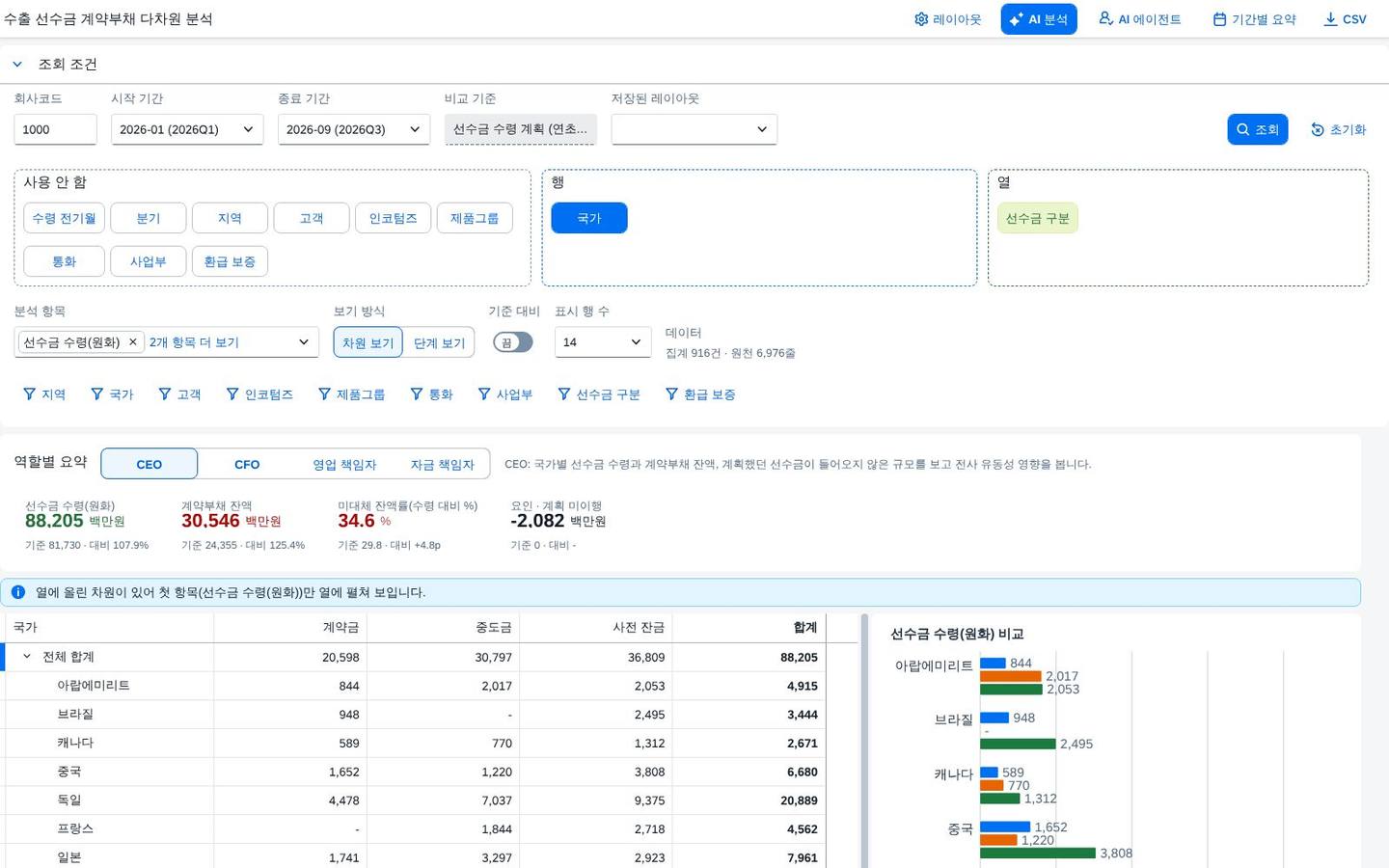
Task: Switch to 단계 보기 mode
Action: pos(439,342)
